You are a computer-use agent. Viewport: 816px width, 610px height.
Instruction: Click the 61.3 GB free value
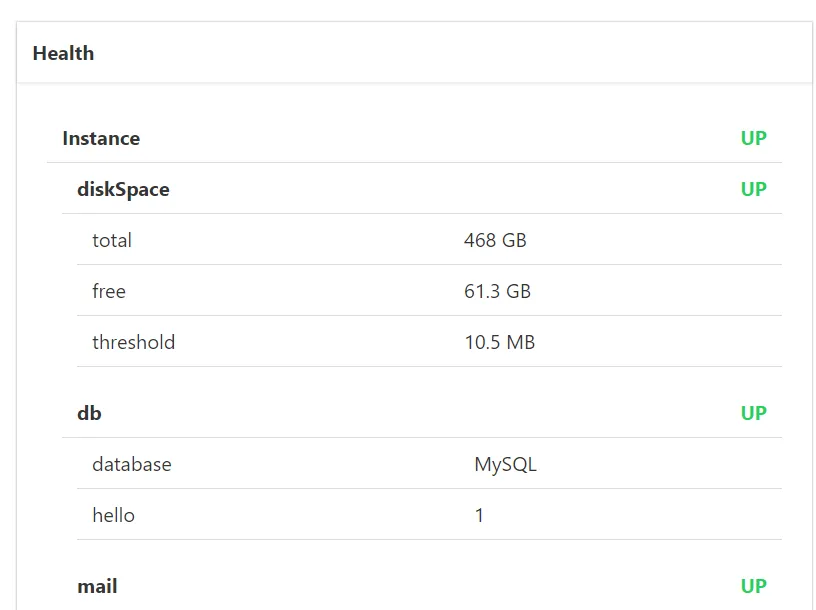coord(497,291)
